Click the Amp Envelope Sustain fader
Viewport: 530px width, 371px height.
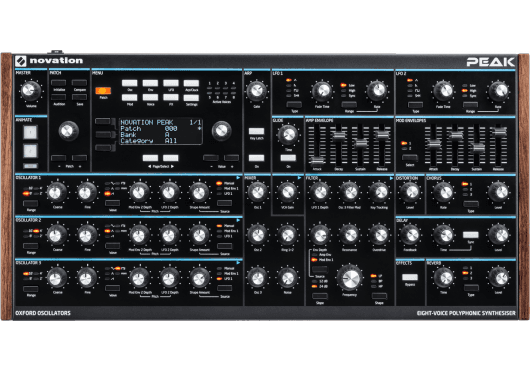360,143
